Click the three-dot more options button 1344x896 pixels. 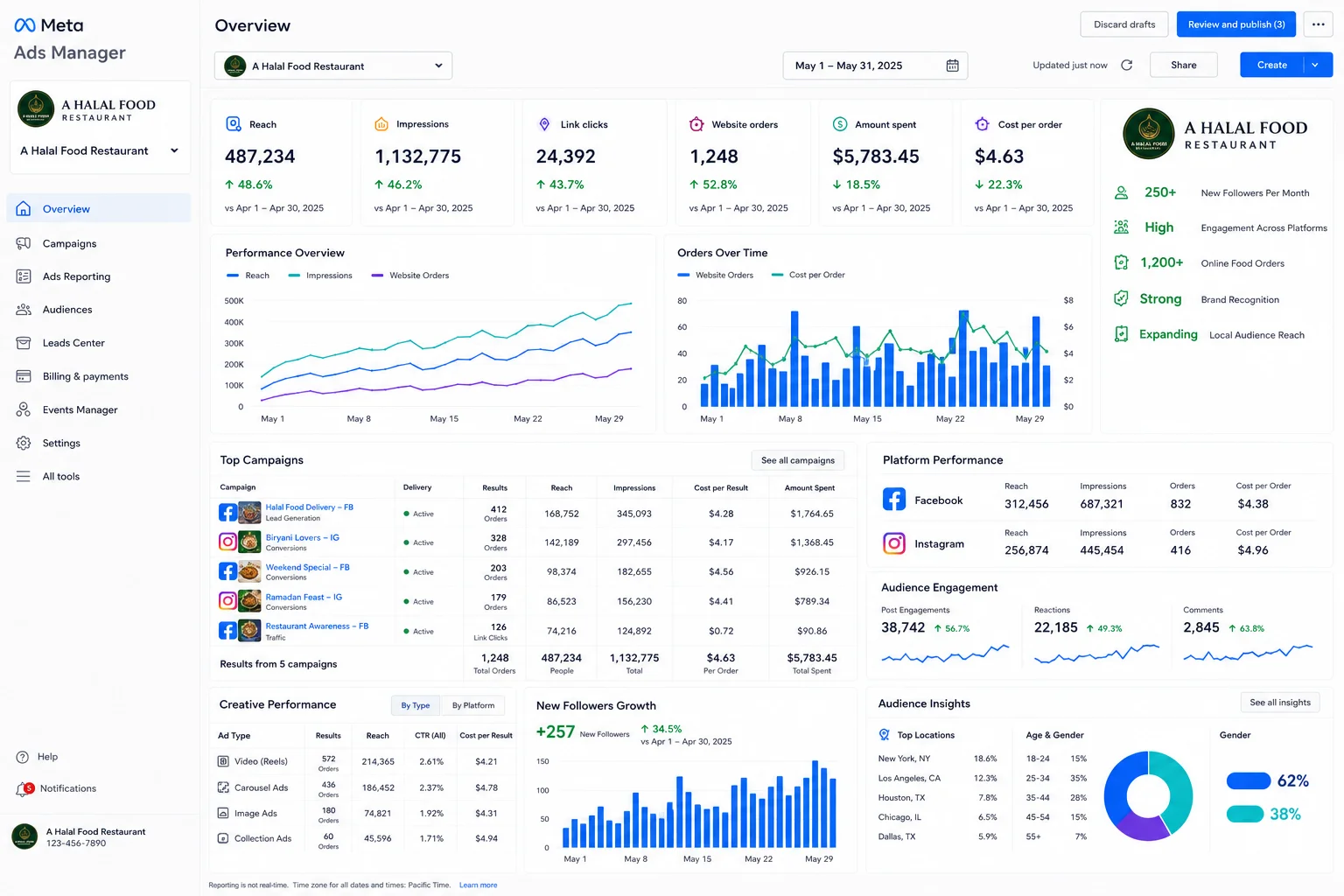[1319, 24]
